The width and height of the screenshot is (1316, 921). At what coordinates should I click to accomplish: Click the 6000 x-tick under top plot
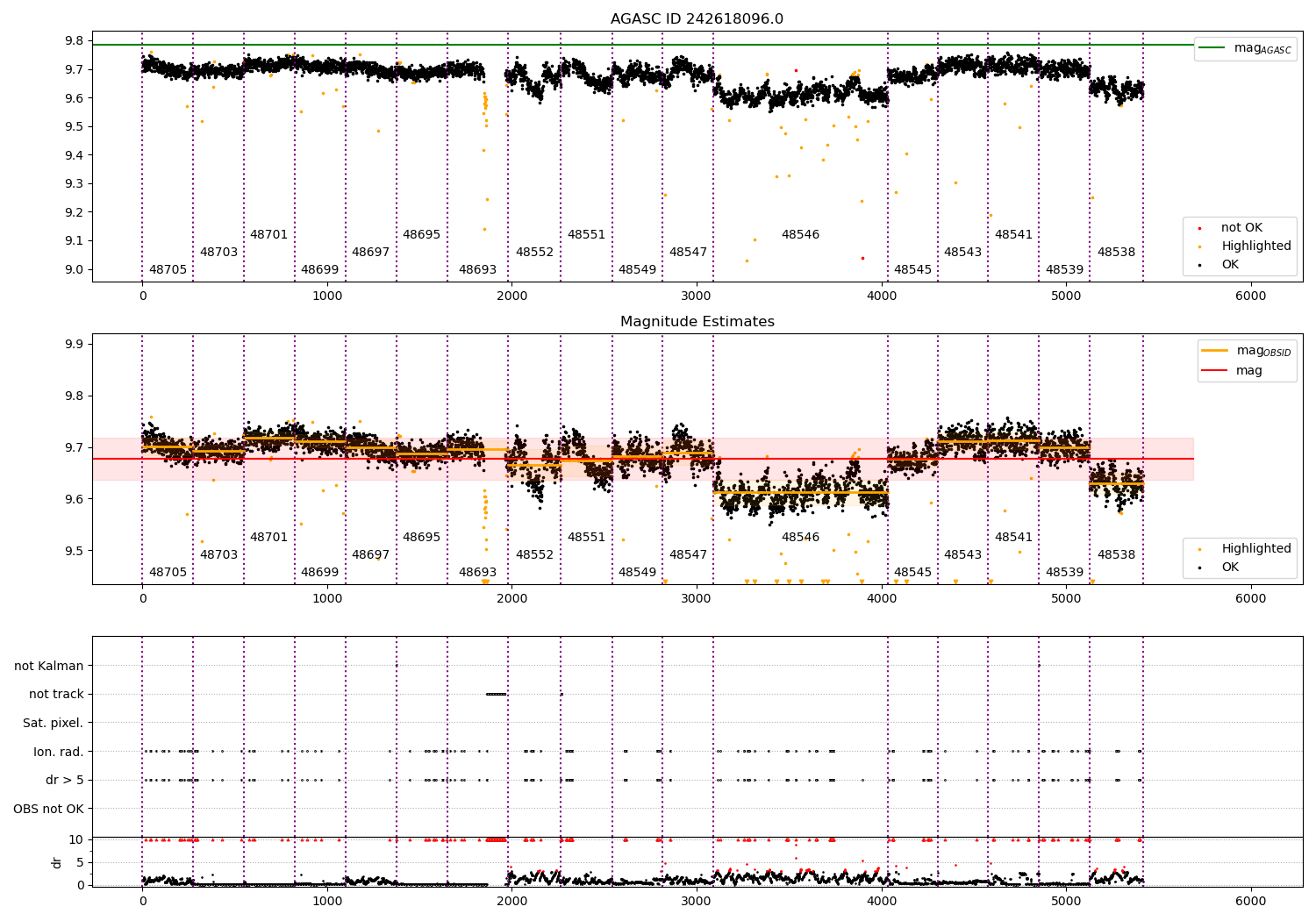click(1250, 296)
